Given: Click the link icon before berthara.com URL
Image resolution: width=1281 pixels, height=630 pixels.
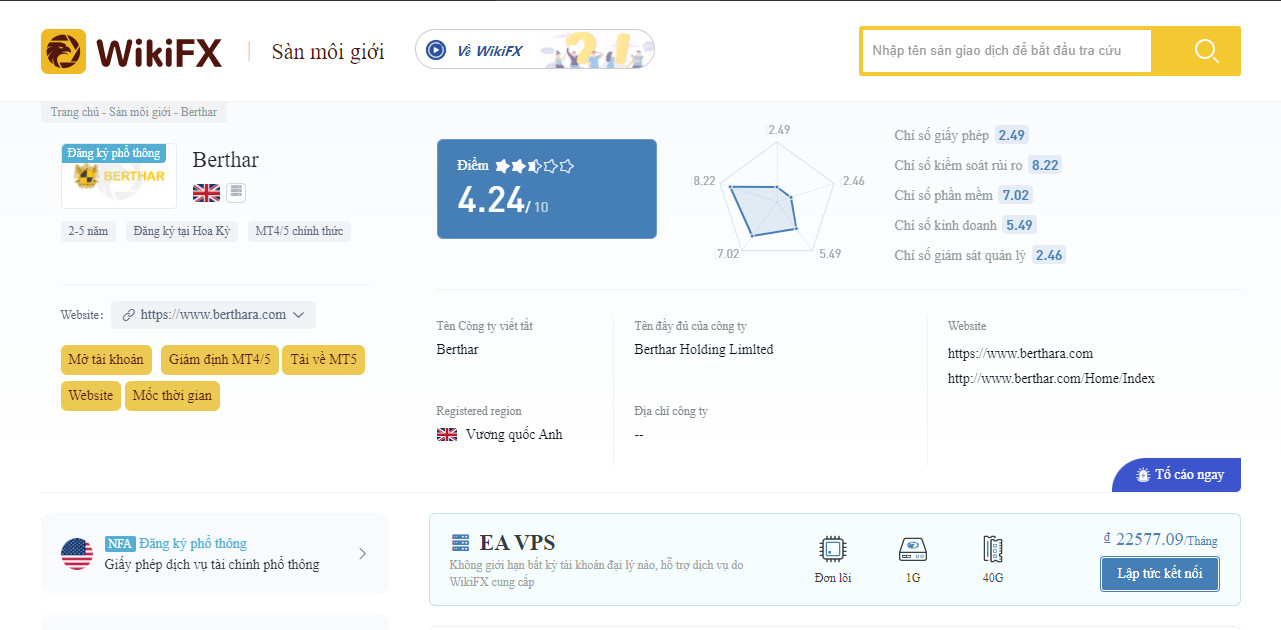Looking at the screenshot, I should [128, 314].
